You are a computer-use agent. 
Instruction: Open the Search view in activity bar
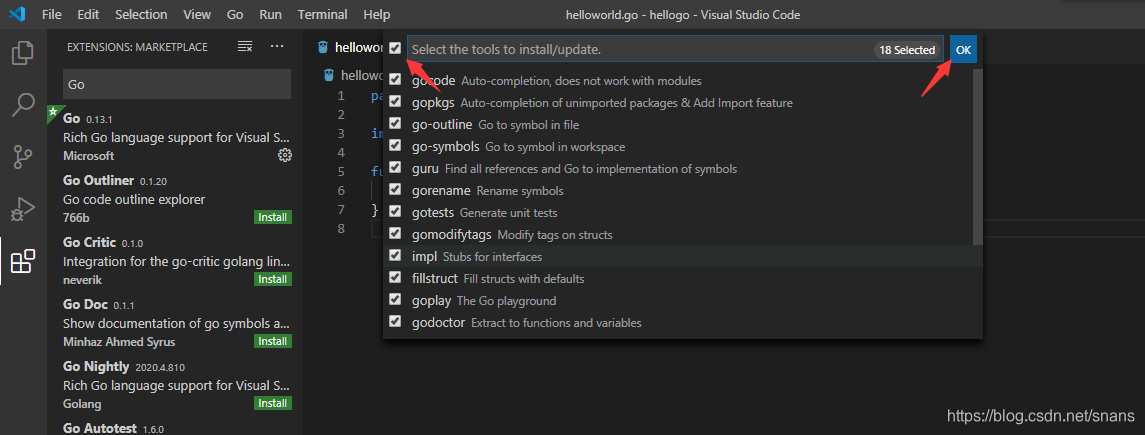23,105
